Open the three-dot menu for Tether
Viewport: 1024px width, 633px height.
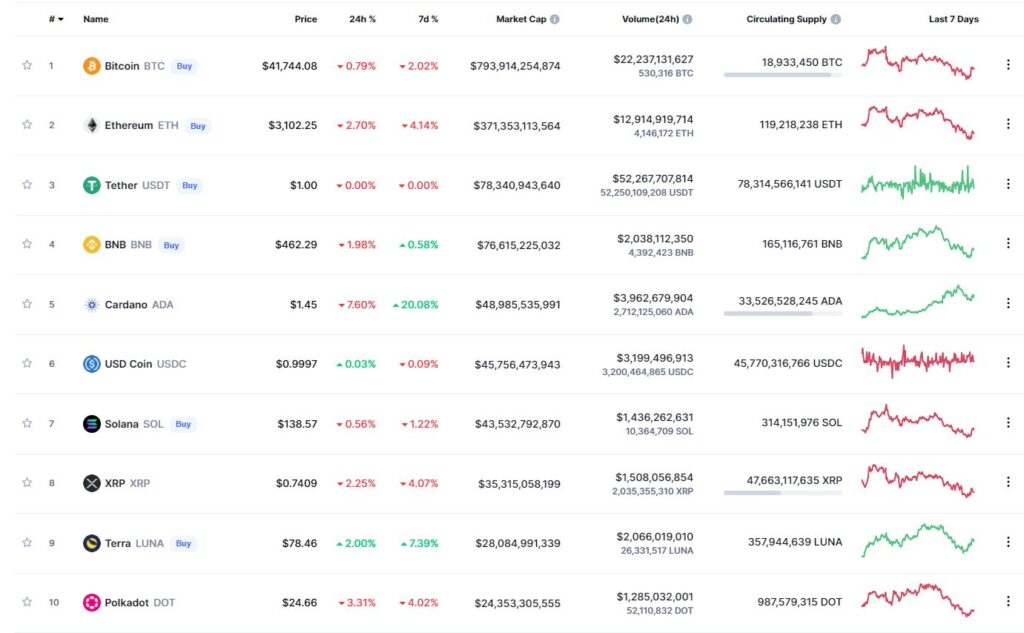coord(1008,184)
